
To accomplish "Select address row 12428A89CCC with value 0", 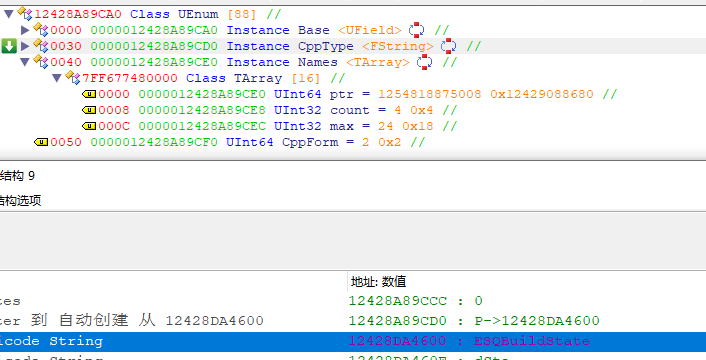I will (416, 301).
